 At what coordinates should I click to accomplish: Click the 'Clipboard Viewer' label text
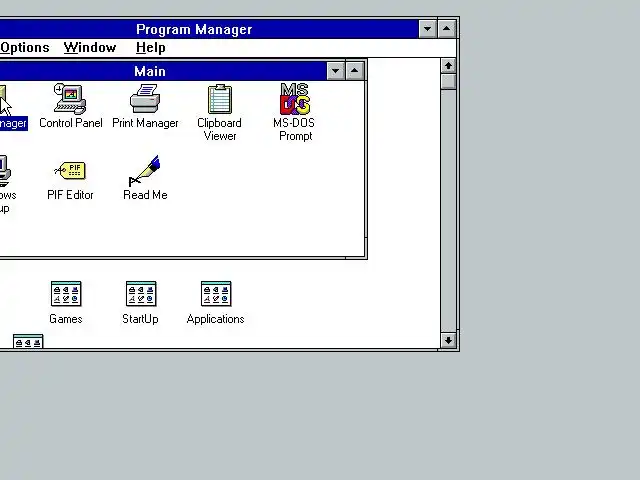(x=220, y=129)
